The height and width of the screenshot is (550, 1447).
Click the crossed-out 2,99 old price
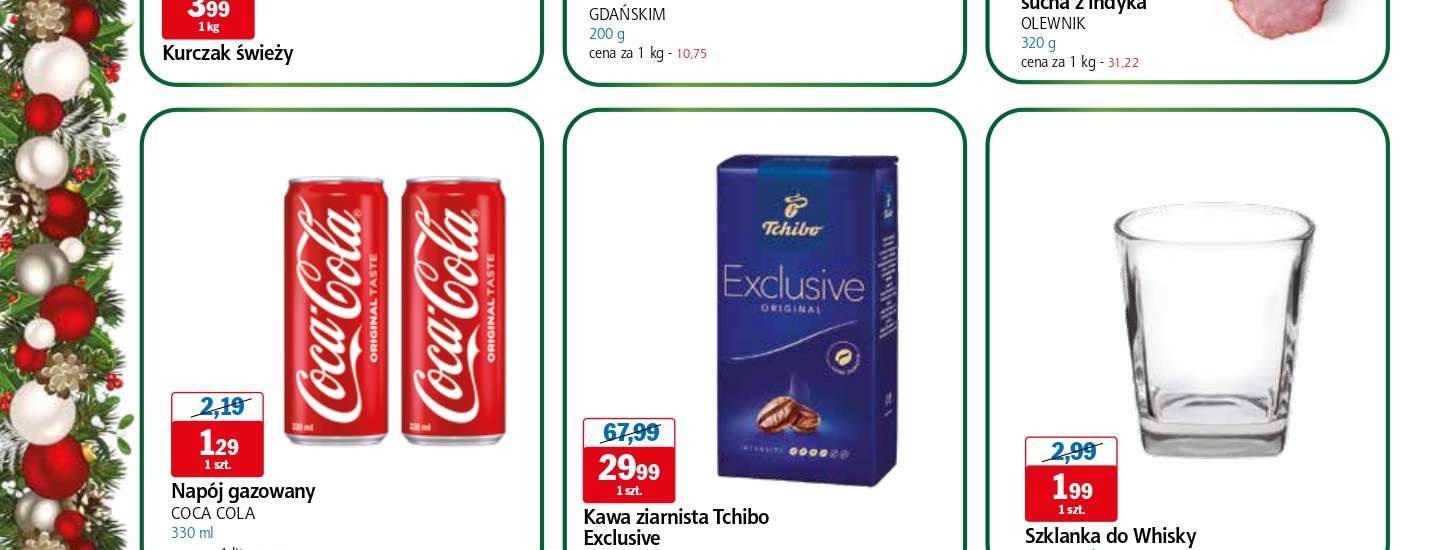(x=1071, y=452)
